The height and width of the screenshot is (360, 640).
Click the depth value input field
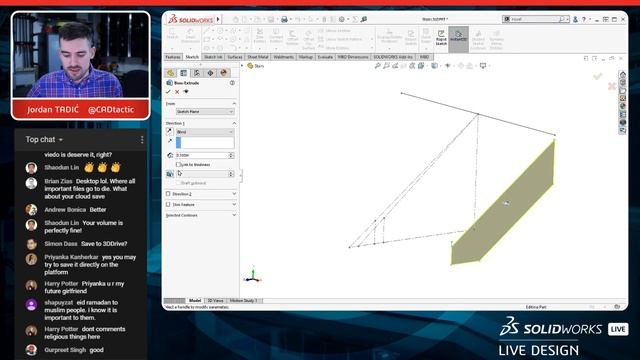tap(202, 156)
